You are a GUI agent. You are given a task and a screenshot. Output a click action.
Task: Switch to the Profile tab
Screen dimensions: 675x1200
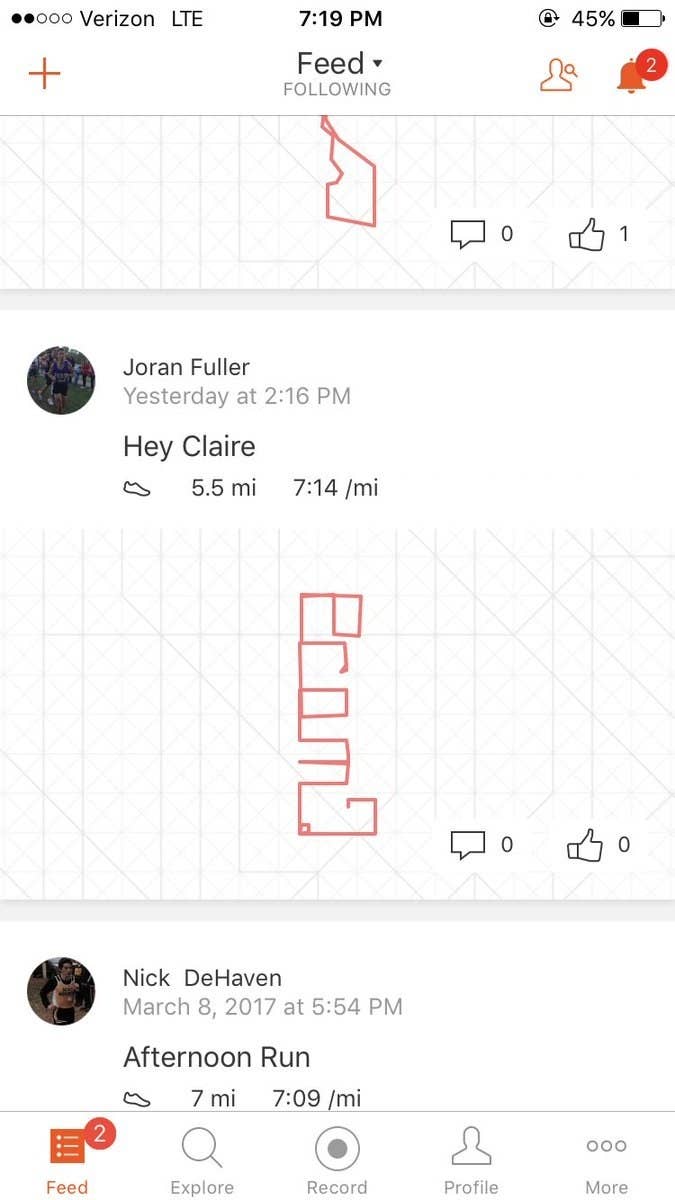pos(471,1160)
